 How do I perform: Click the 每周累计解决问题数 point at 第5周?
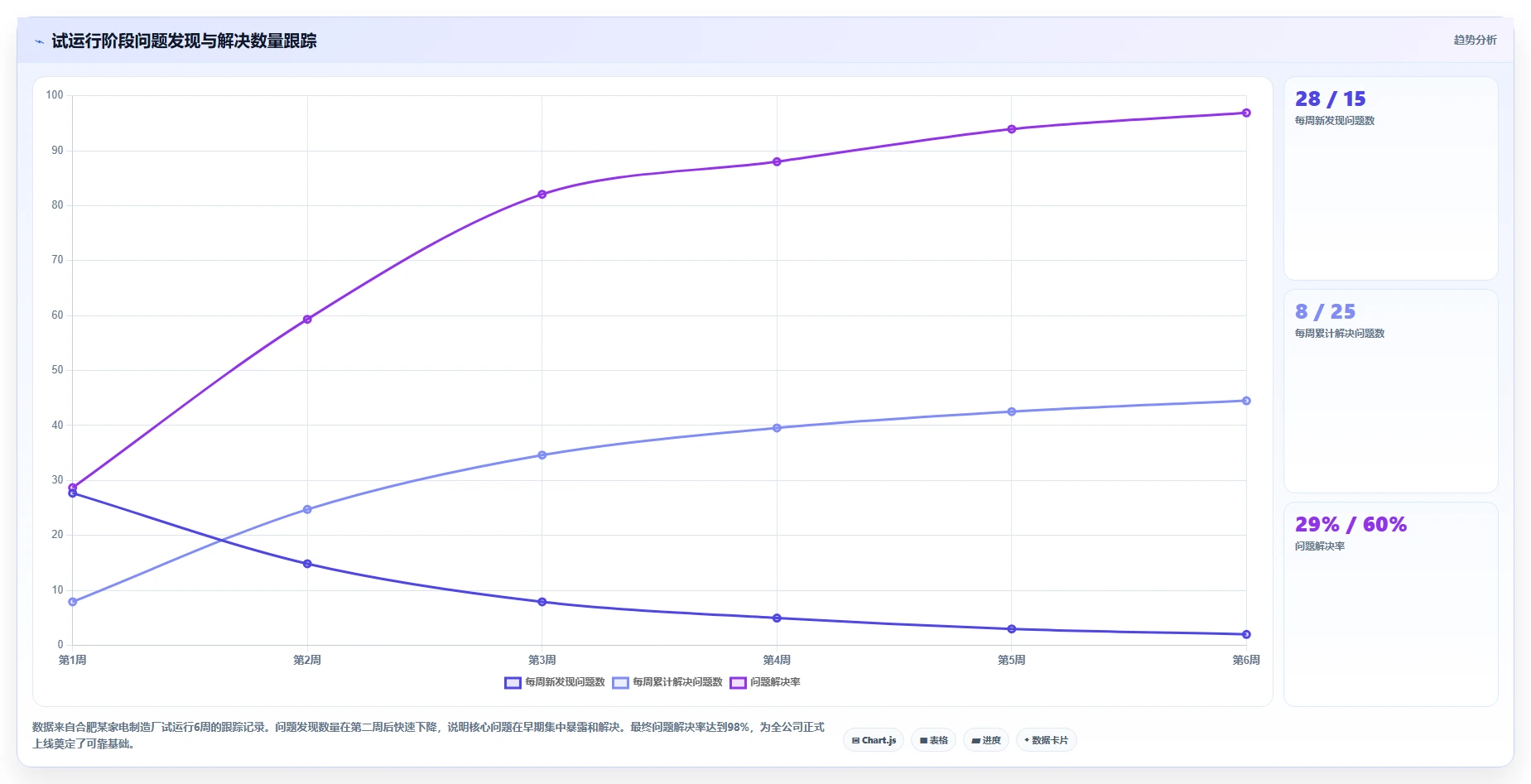(1012, 411)
